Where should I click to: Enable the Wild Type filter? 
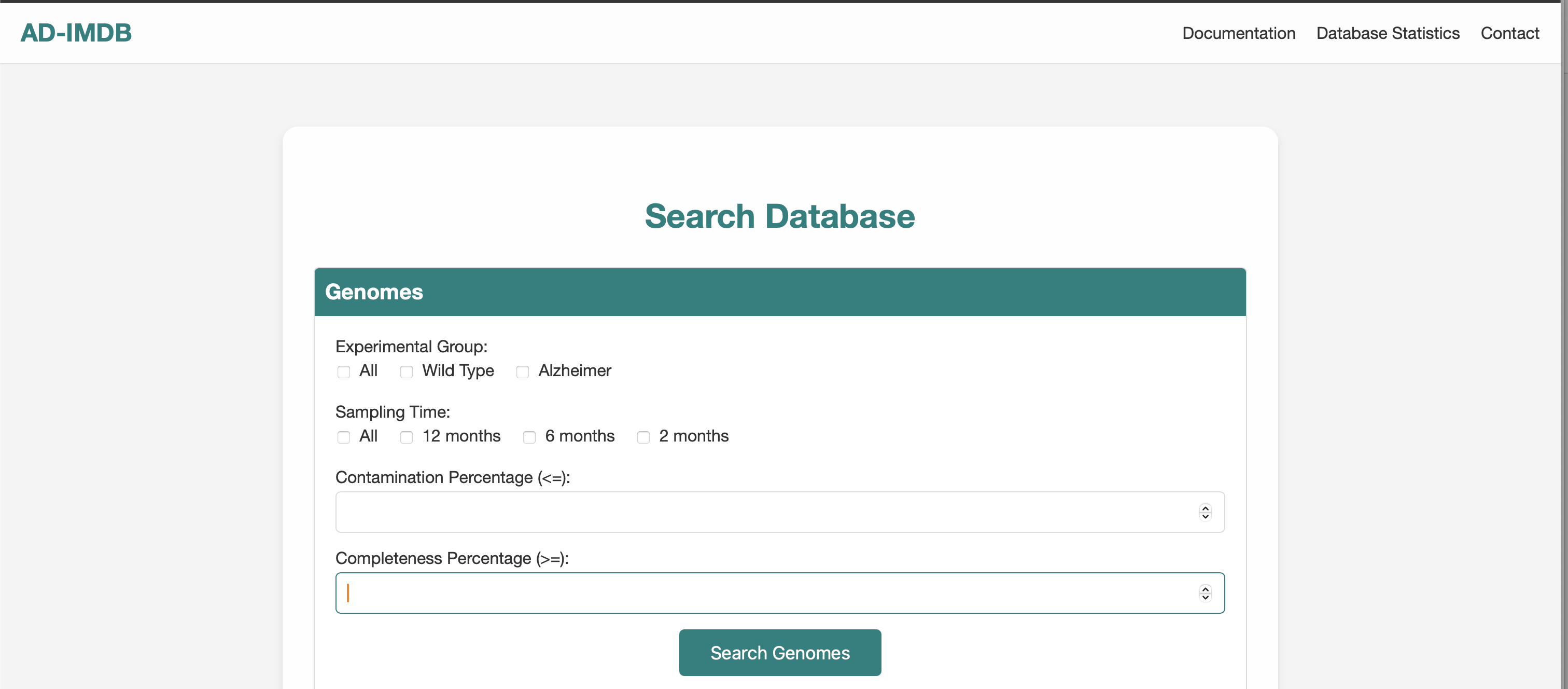click(x=406, y=371)
